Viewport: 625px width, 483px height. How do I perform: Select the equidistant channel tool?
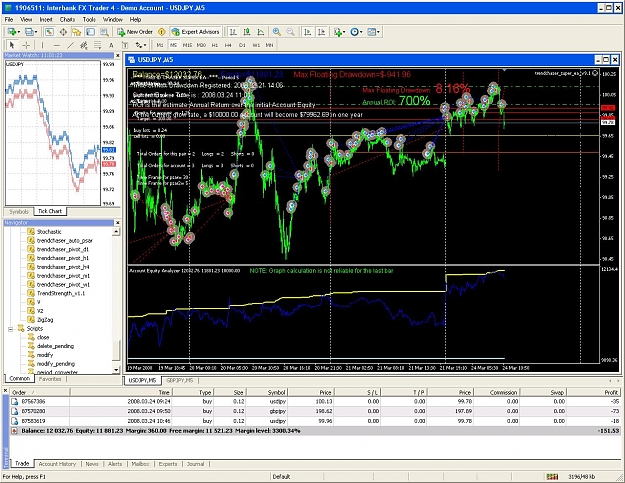(x=84, y=45)
